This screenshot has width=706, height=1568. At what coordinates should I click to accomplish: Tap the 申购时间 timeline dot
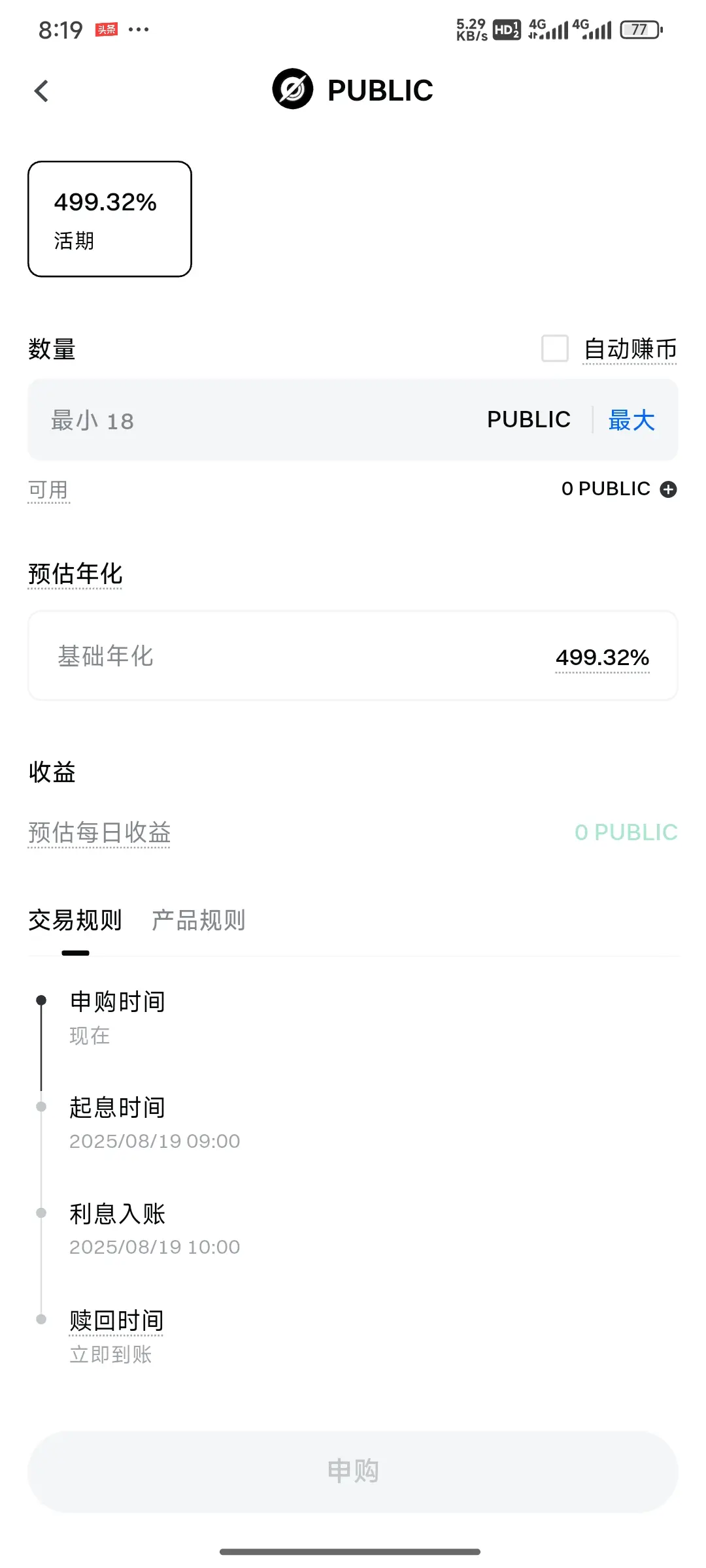coord(41,1000)
